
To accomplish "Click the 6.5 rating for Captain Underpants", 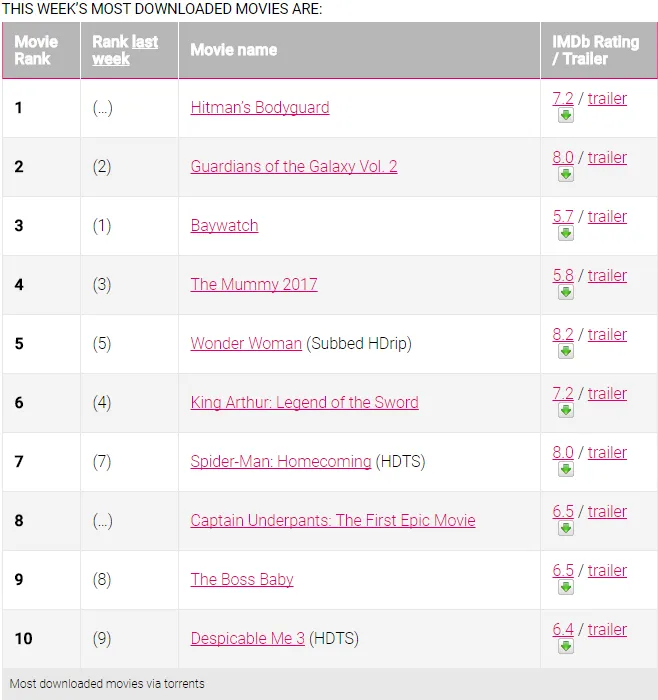I will point(563,511).
